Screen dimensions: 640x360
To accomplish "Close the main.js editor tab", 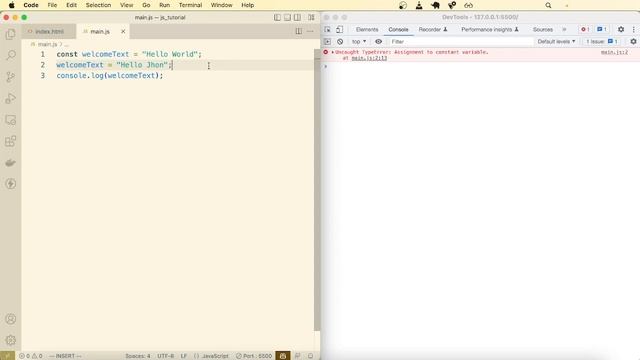I will (123, 31).
